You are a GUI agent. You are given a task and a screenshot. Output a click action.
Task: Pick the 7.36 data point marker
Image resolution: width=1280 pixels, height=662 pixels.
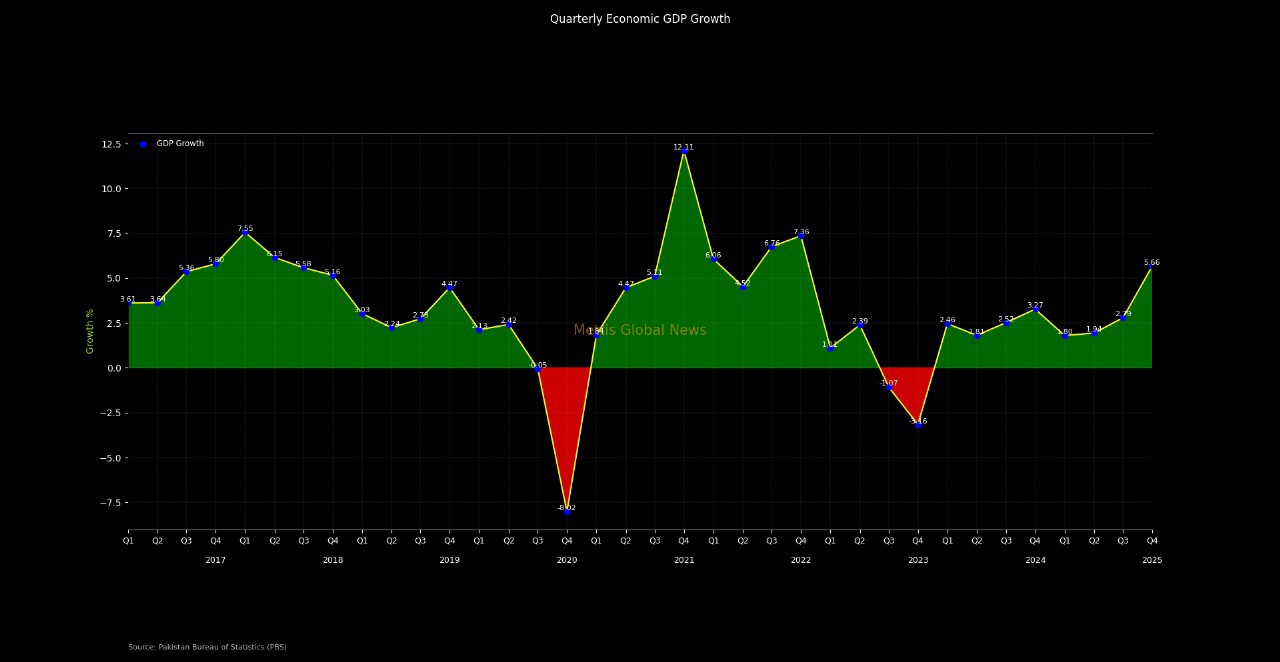click(801, 237)
